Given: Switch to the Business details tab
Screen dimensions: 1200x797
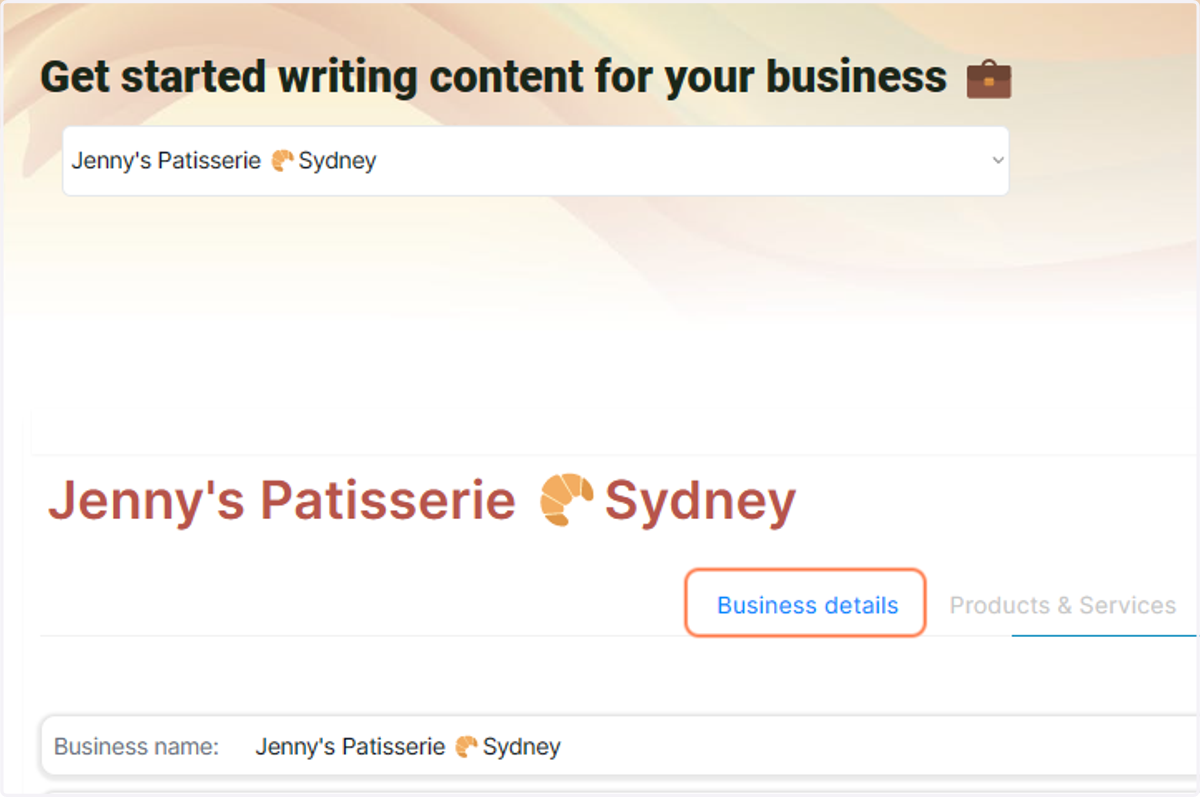Looking at the screenshot, I should tap(807, 605).
